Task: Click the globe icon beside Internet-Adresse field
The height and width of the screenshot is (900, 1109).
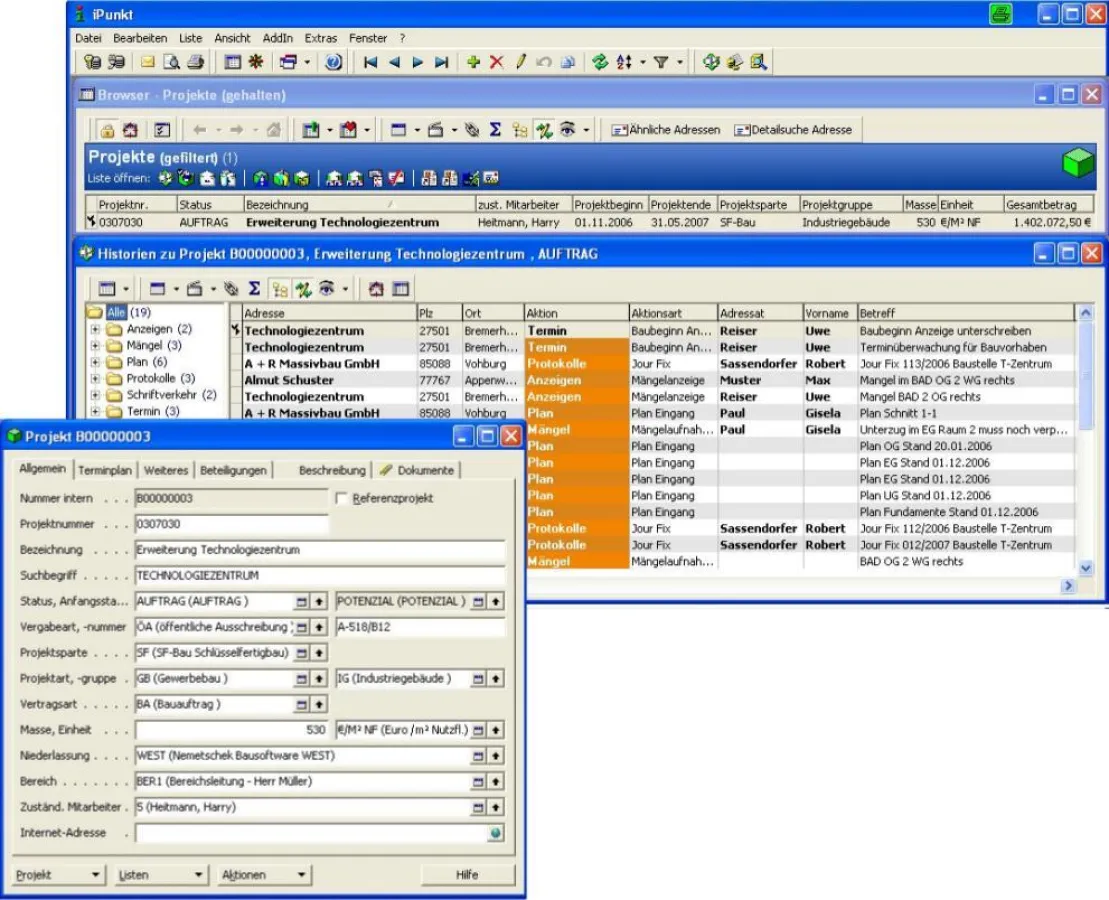Action: [x=496, y=832]
